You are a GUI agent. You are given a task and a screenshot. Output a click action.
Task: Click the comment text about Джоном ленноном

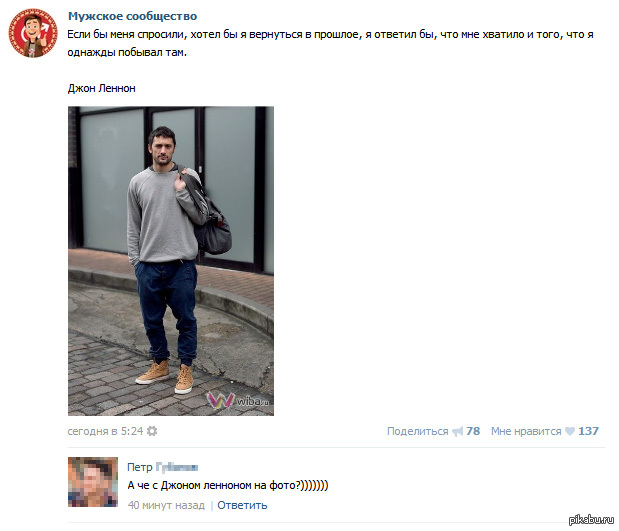228,485
